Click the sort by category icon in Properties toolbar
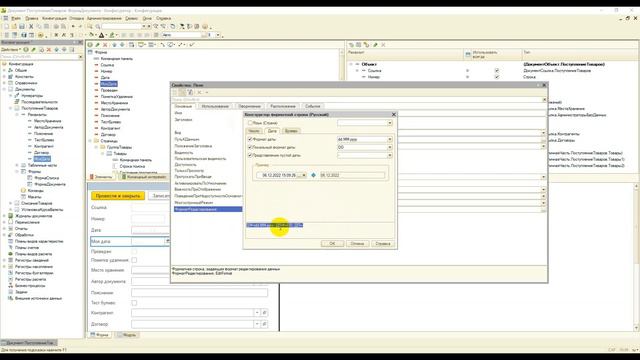 point(182,93)
